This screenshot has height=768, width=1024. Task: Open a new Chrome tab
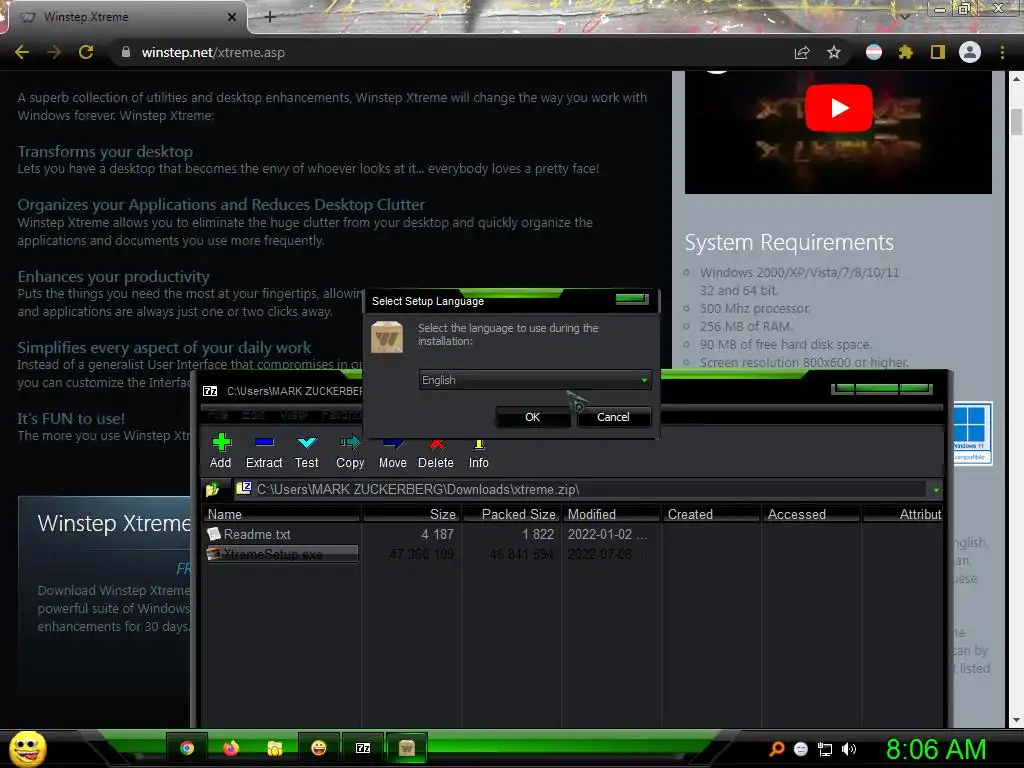tap(270, 18)
